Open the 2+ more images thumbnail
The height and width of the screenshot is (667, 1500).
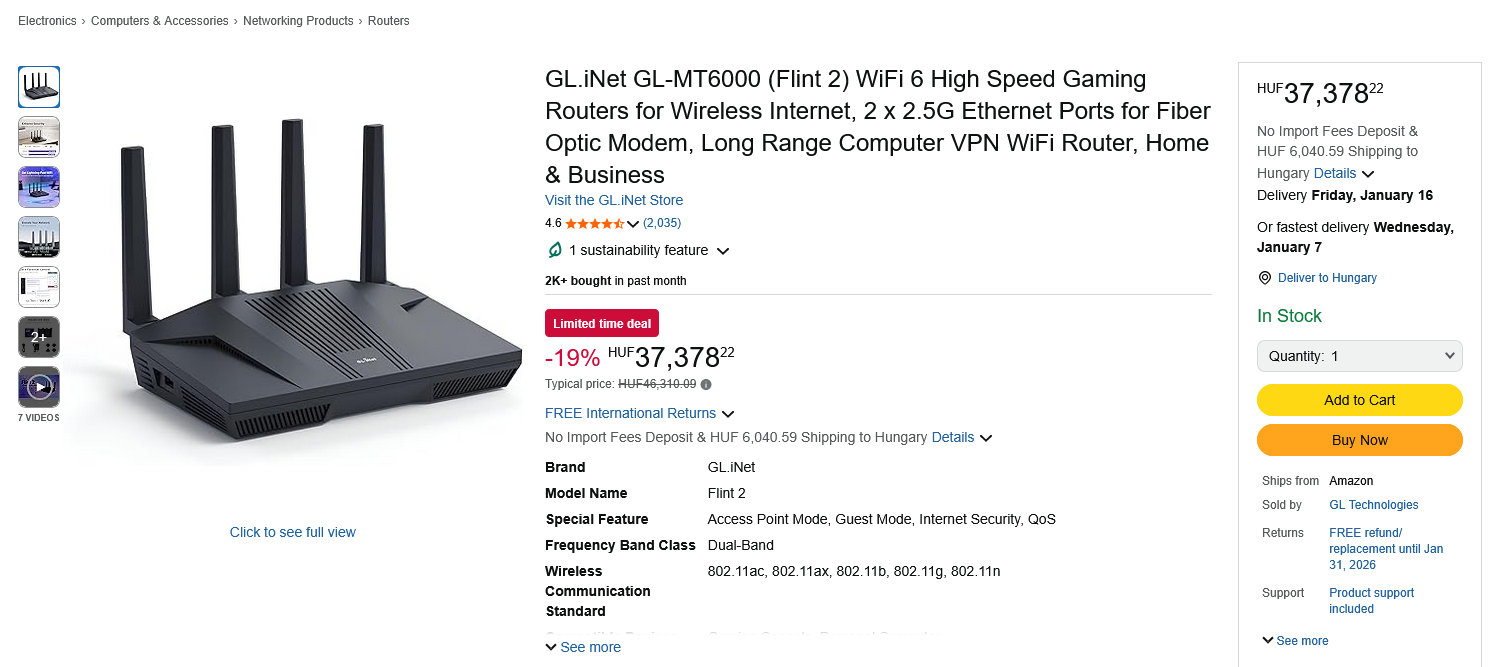[x=39, y=337]
